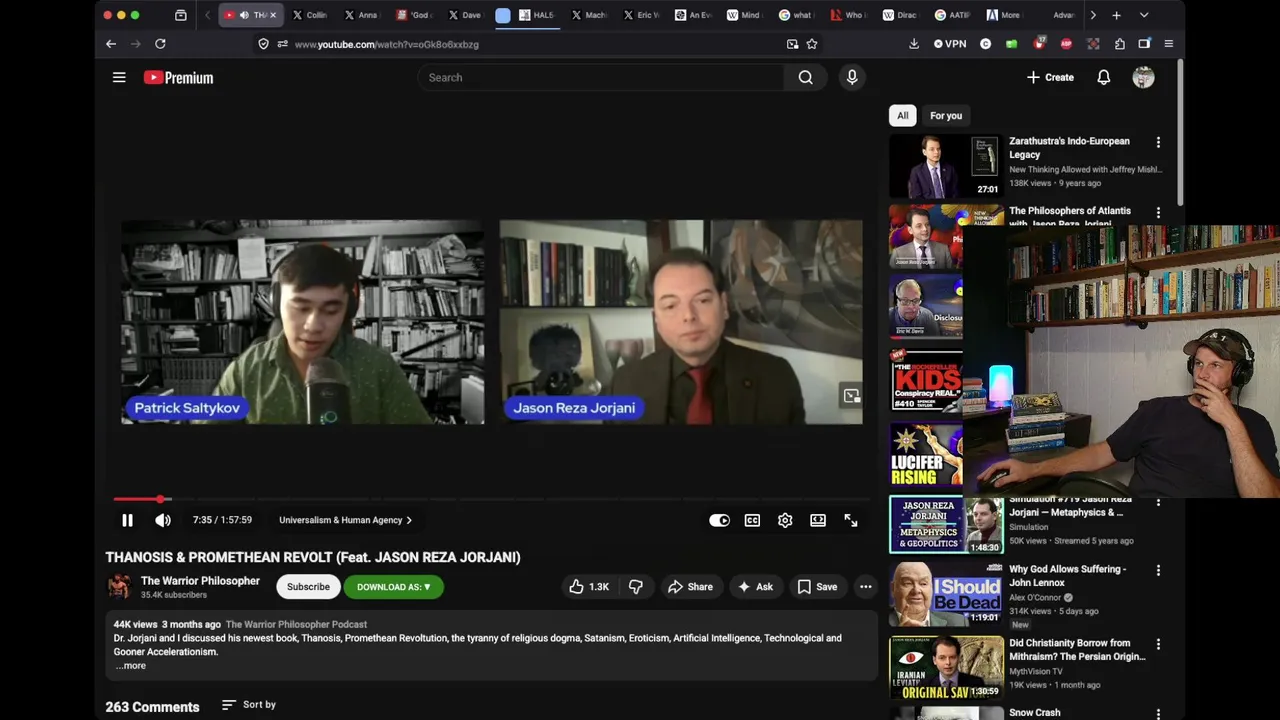
Task: Expand Universalism & Human Agency chapter
Action: [345, 520]
